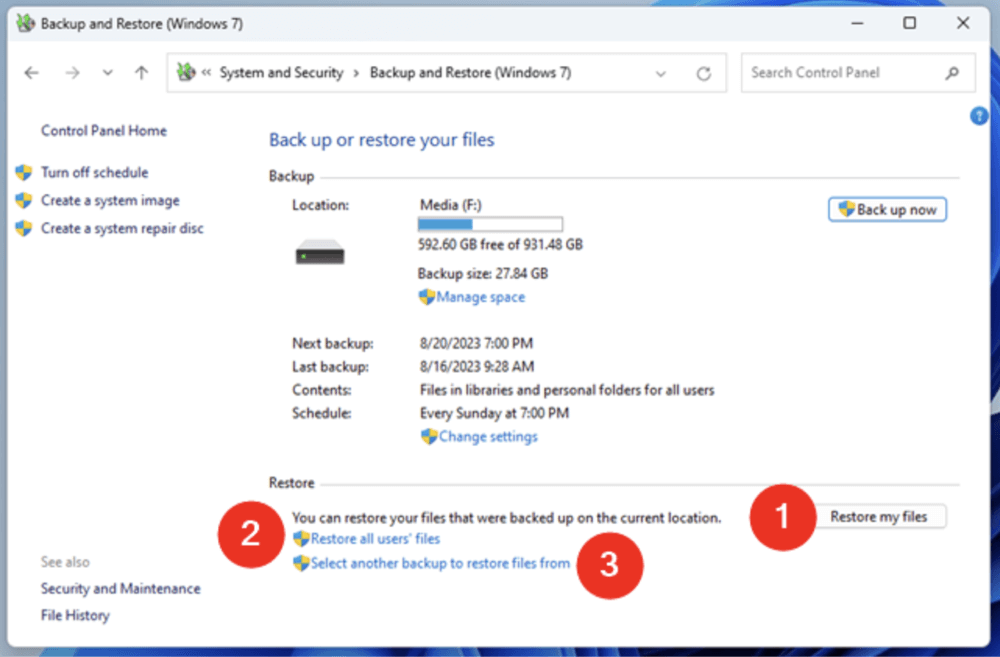
Task: Navigate up one level with the up arrow
Action: (141, 72)
